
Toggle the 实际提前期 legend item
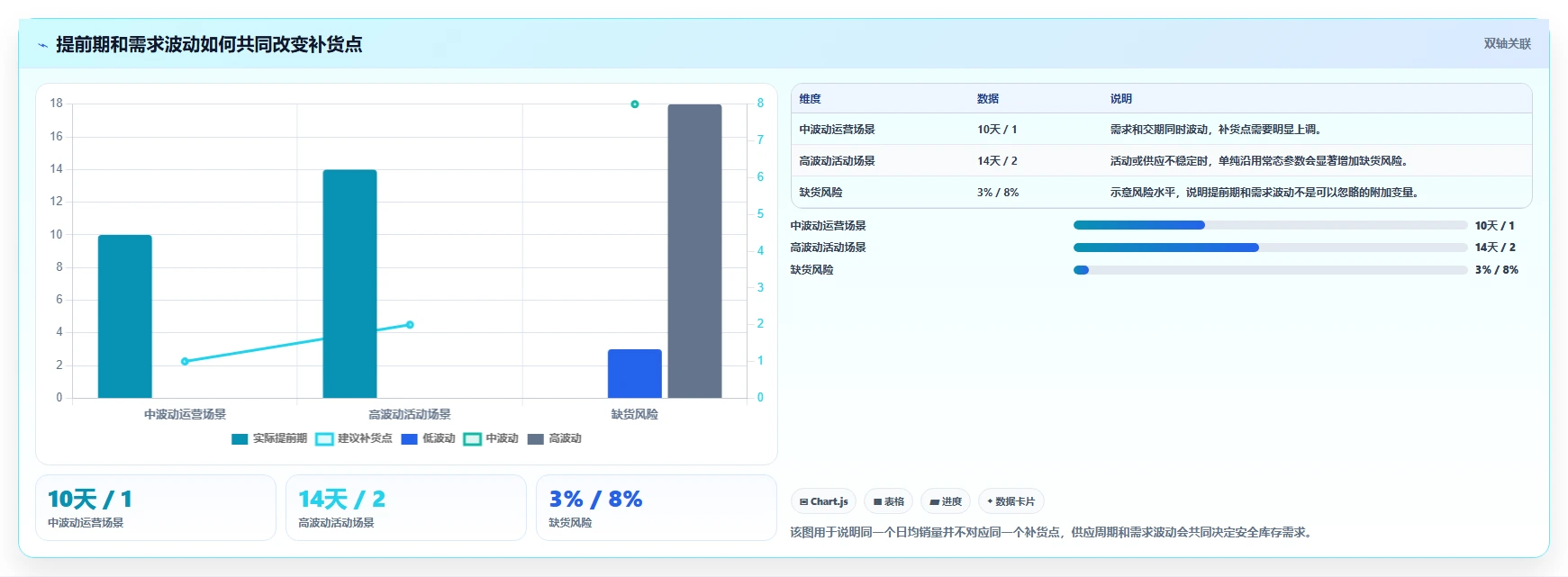tap(268, 438)
